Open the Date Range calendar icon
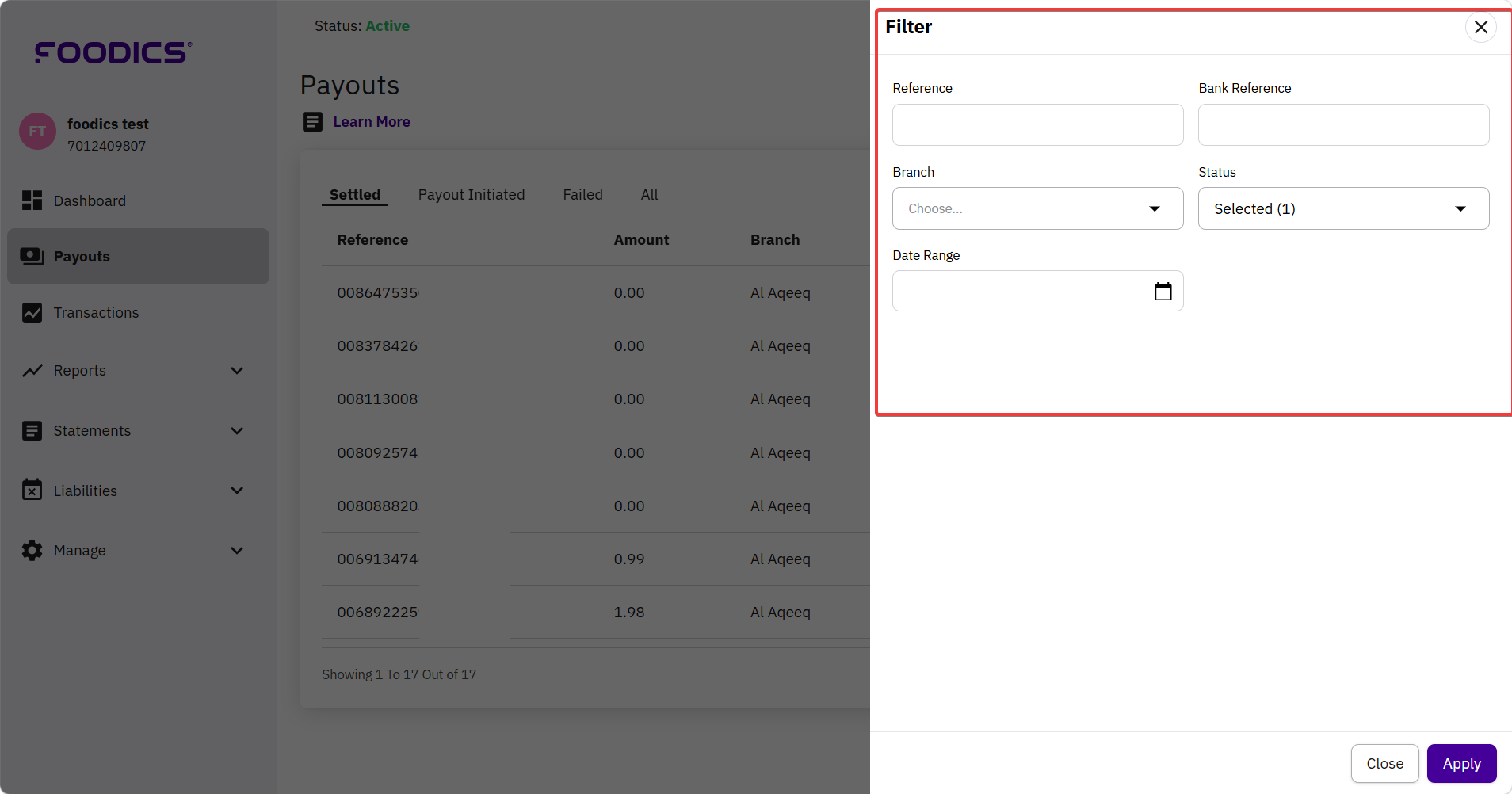The height and width of the screenshot is (794, 1512). click(1163, 292)
